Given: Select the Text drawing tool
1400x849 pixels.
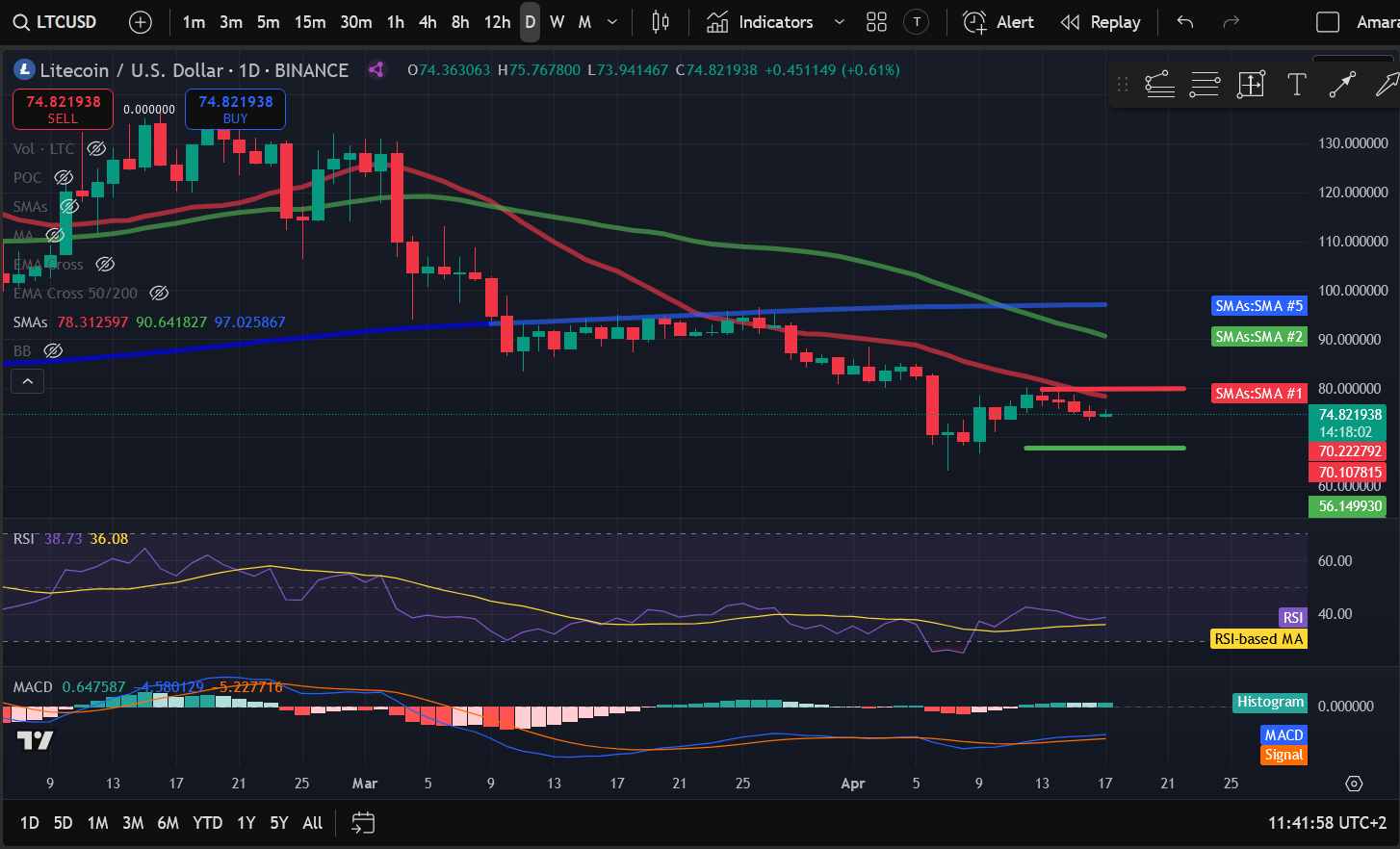Looking at the screenshot, I should coord(1297,85).
